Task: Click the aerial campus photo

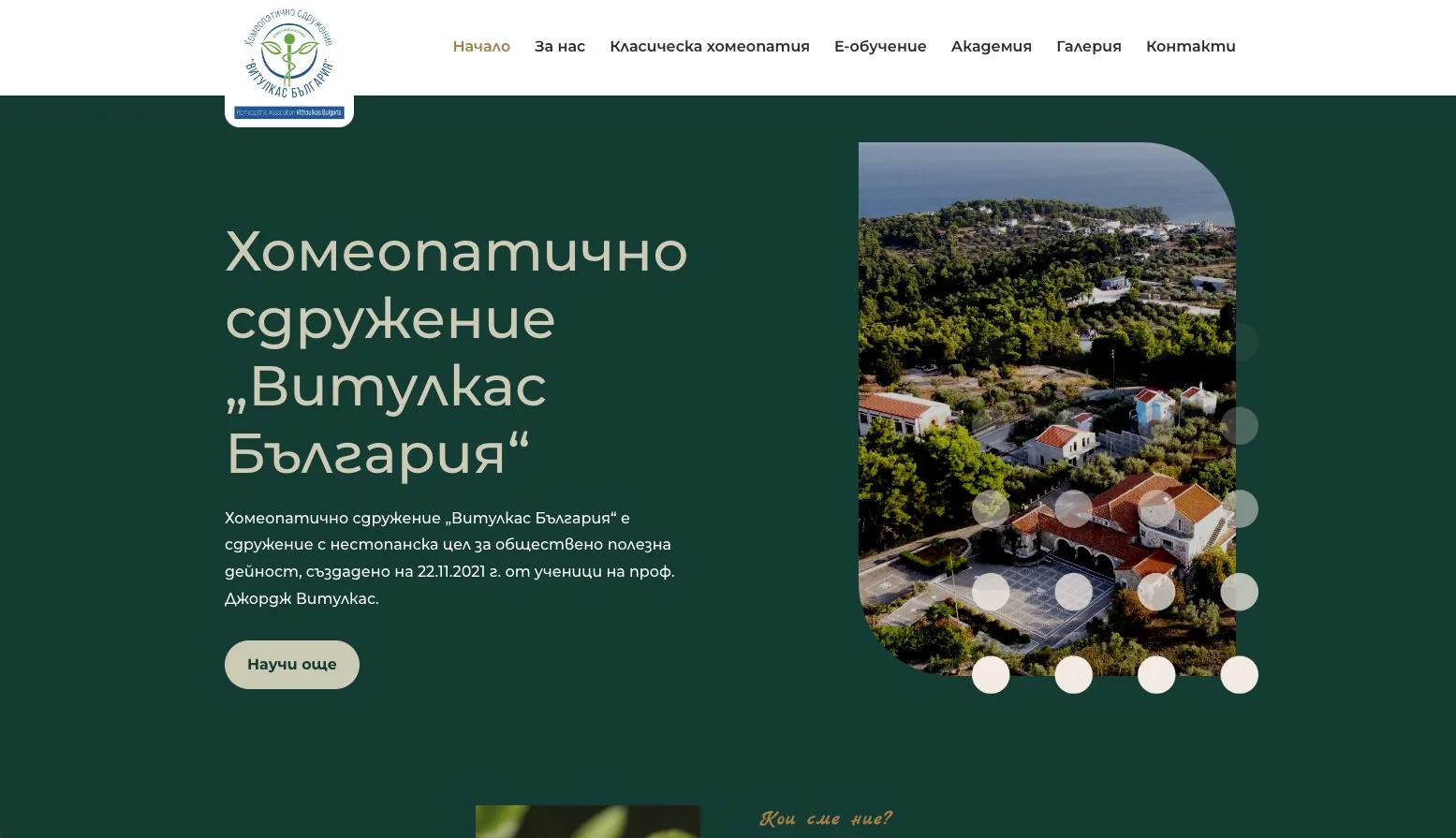Action: pos(1047,409)
